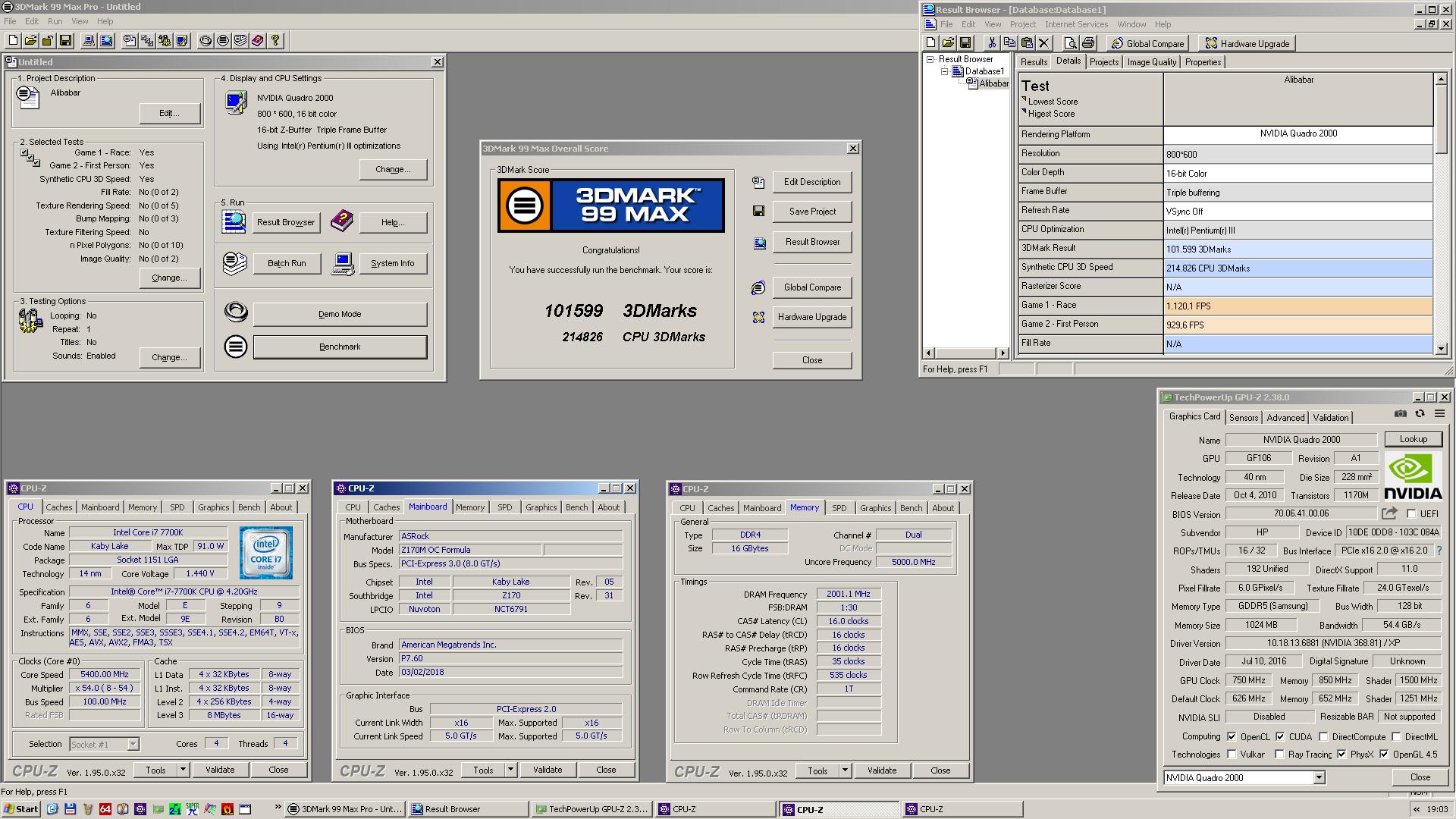1456x819 pixels.
Task: Collapse the Result Browser root tree node
Action: click(x=930, y=59)
